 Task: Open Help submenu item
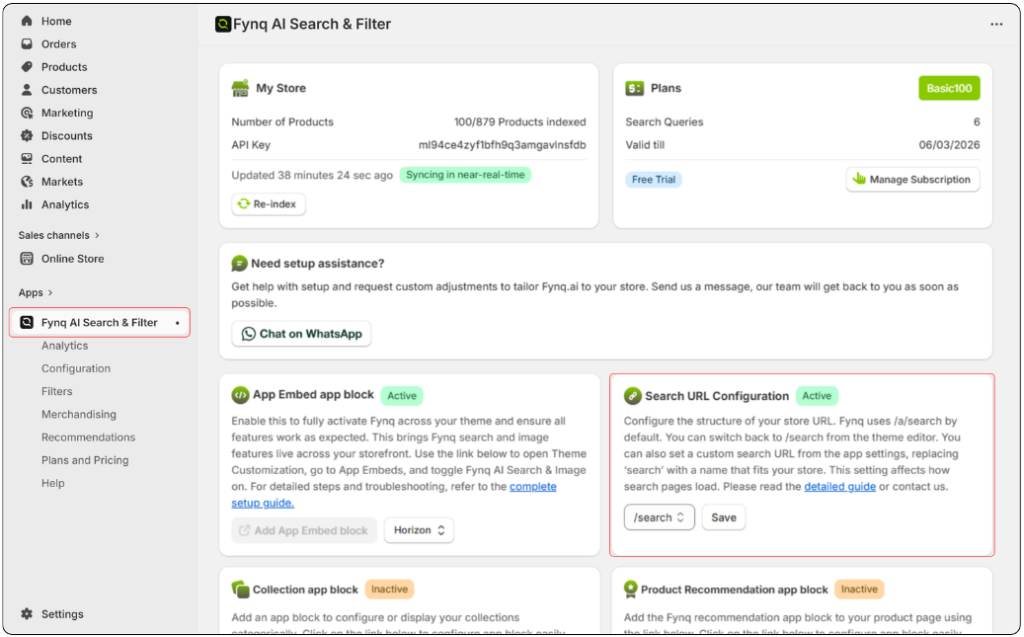coord(53,483)
